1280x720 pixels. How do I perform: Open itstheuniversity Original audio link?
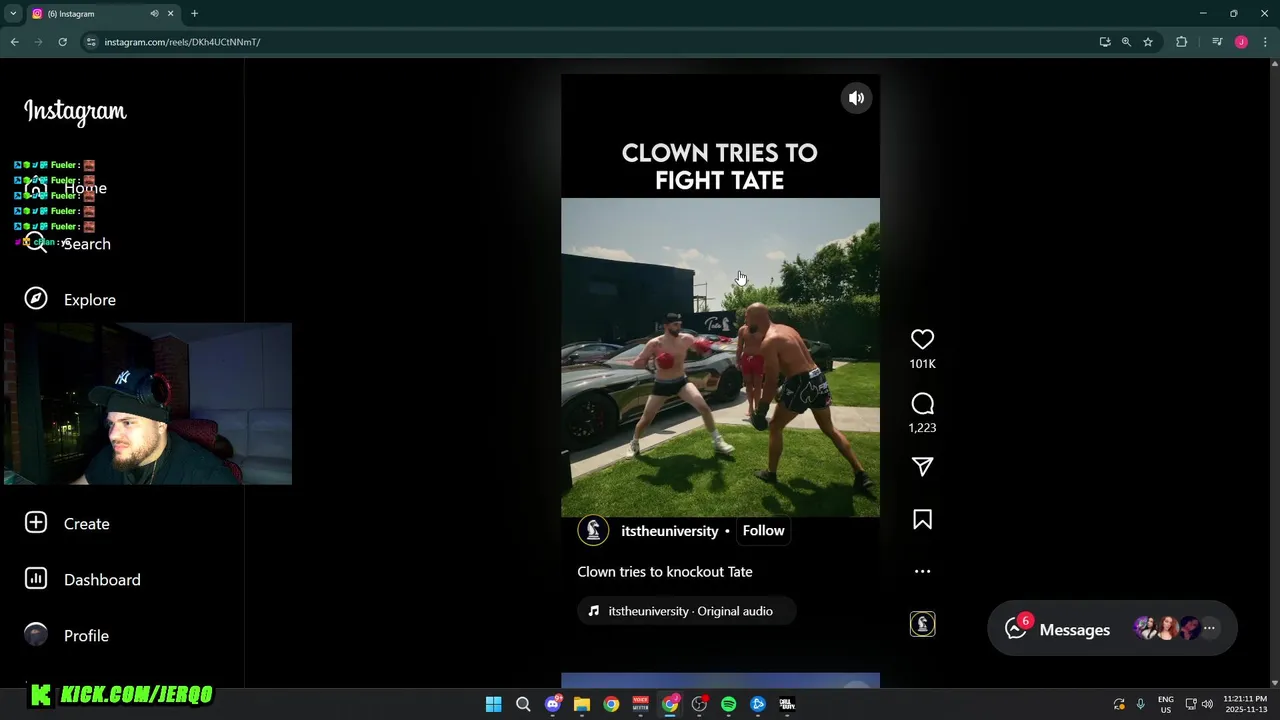coord(686,611)
